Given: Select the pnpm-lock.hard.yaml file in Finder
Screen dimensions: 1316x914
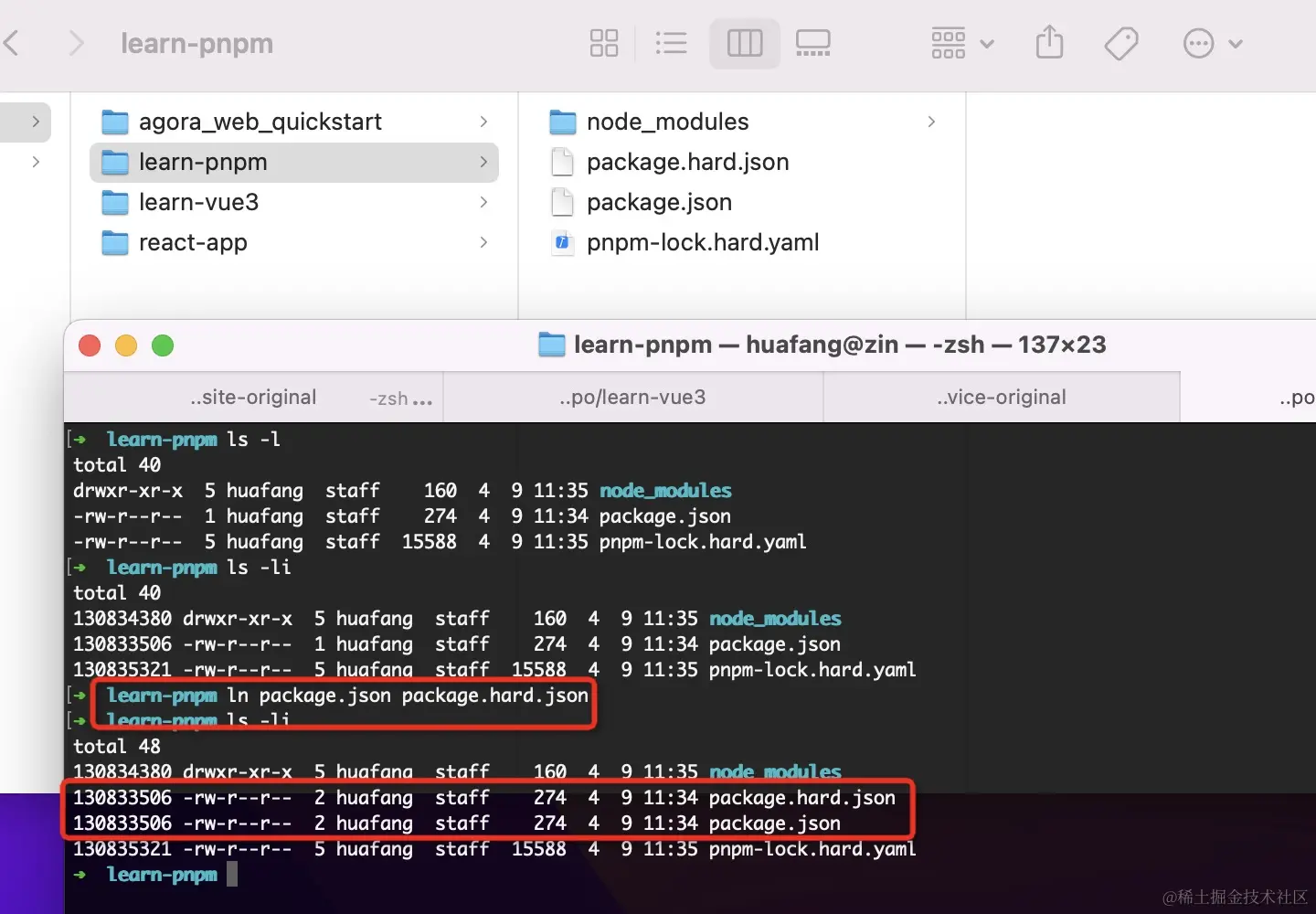Looking at the screenshot, I should coord(742,242).
